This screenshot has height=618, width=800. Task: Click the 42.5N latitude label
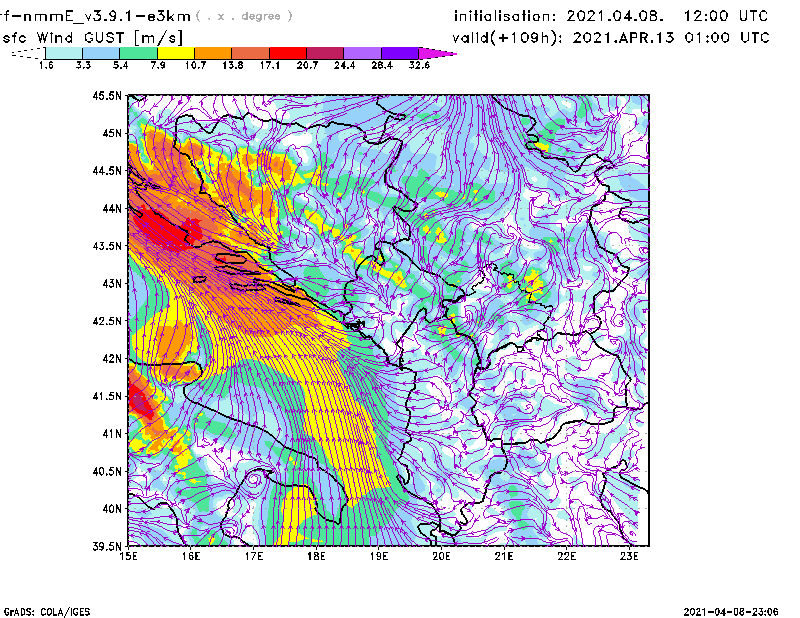[107, 321]
